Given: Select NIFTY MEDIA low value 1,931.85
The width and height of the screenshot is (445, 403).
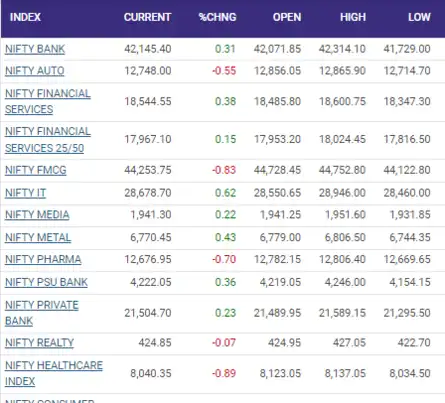Looking at the screenshot, I should pos(410,215).
